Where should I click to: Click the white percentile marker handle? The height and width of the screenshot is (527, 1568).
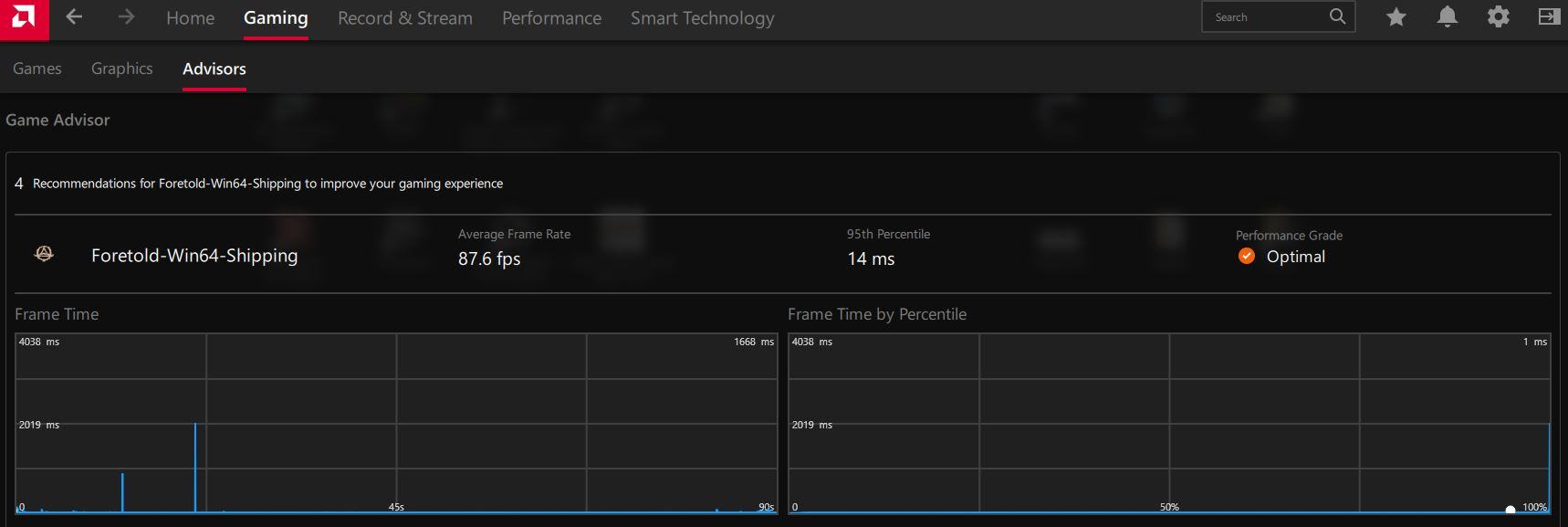point(1511,510)
